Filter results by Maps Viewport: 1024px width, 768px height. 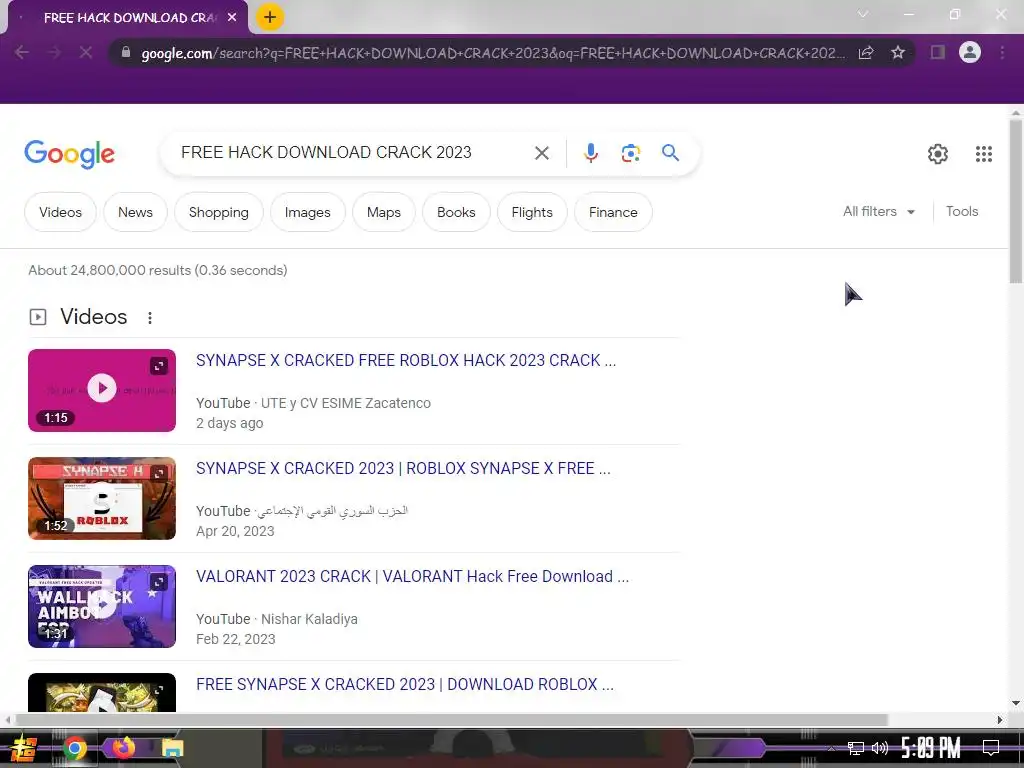(x=384, y=212)
